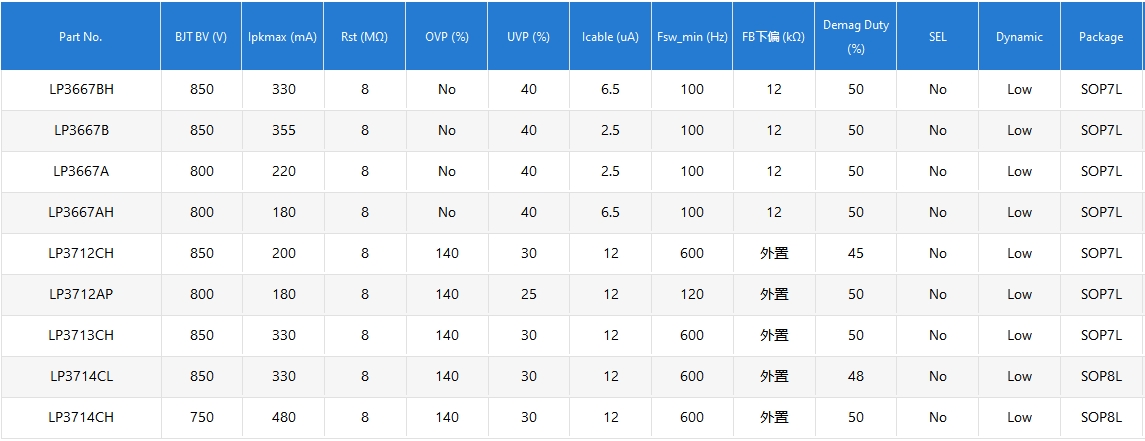Open part number LP3667BH
The height and width of the screenshot is (441, 1145).
coord(81,89)
